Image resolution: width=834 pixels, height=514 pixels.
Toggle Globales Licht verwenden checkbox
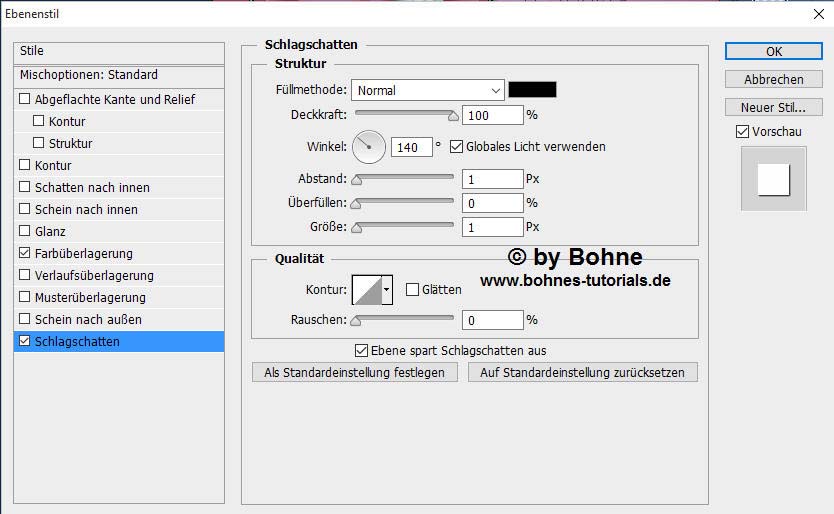point(457,147)
